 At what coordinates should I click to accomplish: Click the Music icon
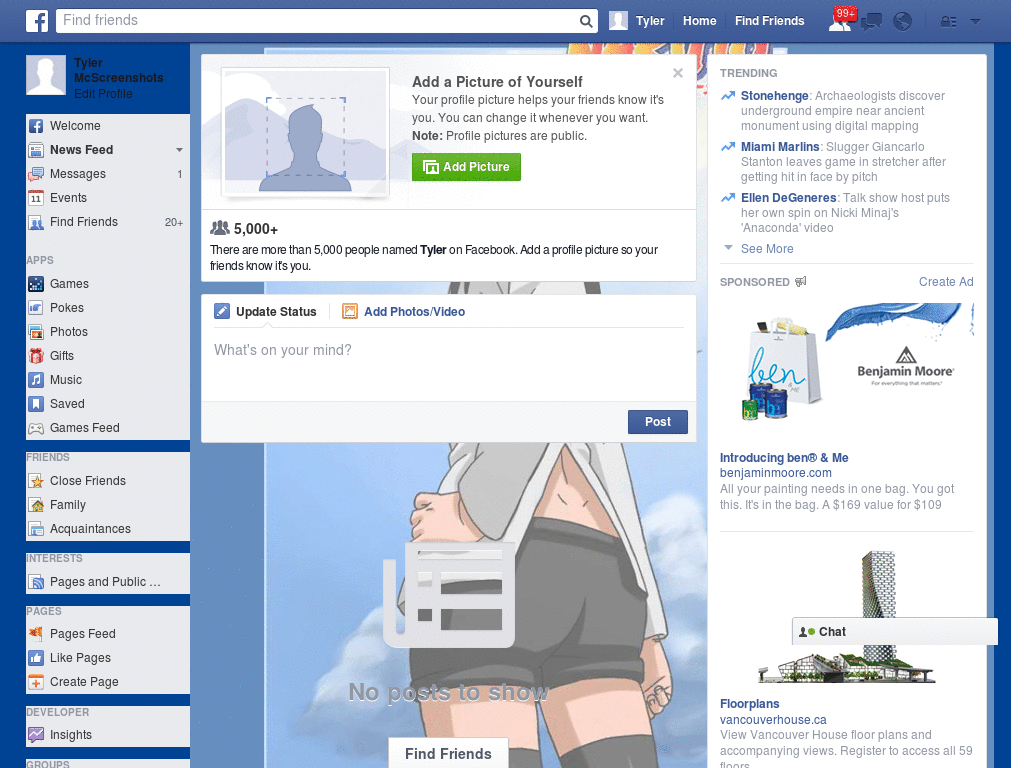pyautogui.click(x=36, y=379)
